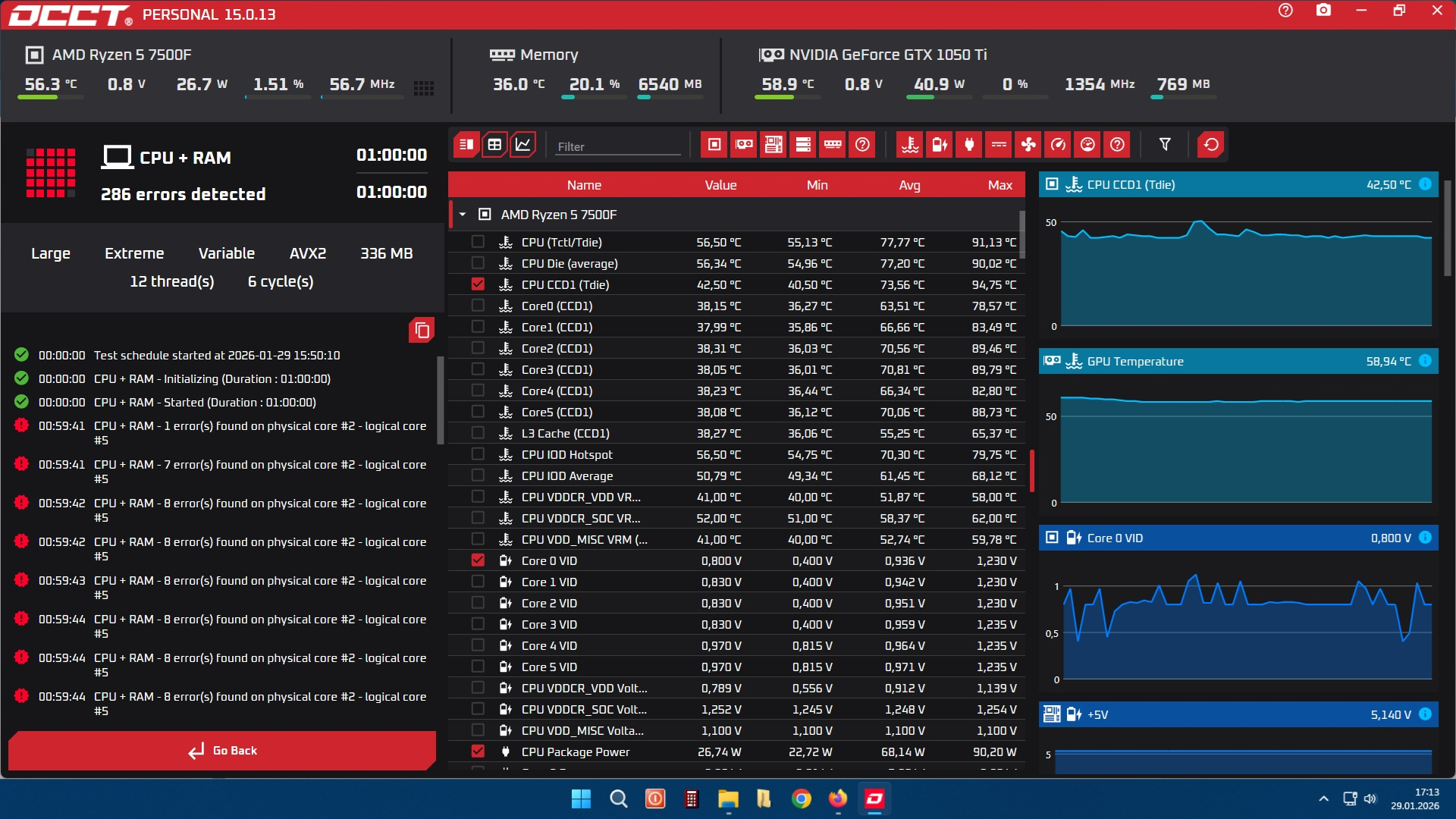The image size is (1456, 819).
Task: Click the CPU VDDCR_SOC Volt... row name
Action: coord(585,709)
